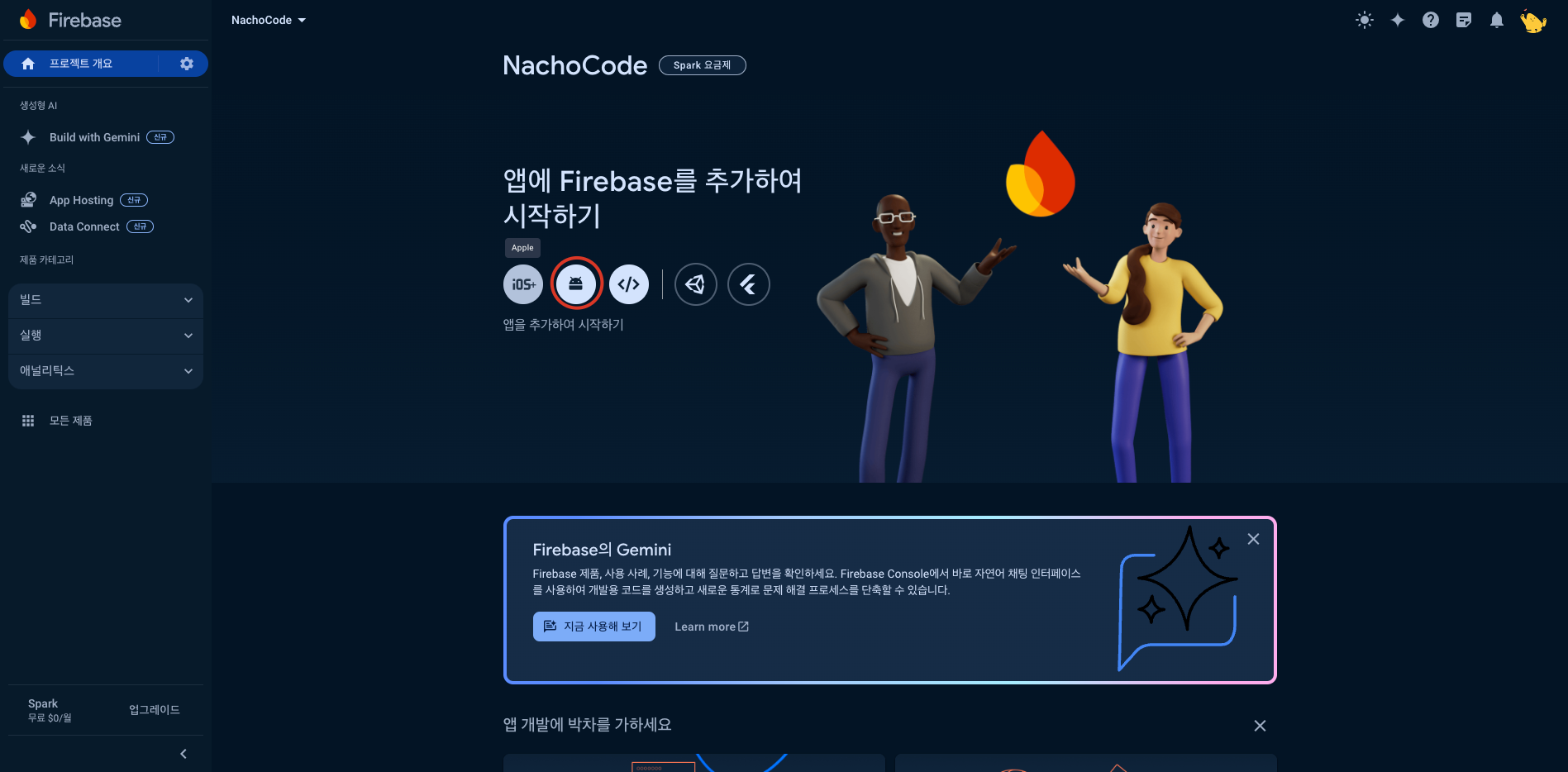Add a Web app with the </> icon
The height and width of the screenshot is (772, 1568).
pyautogui.click(x=629, y=284)
